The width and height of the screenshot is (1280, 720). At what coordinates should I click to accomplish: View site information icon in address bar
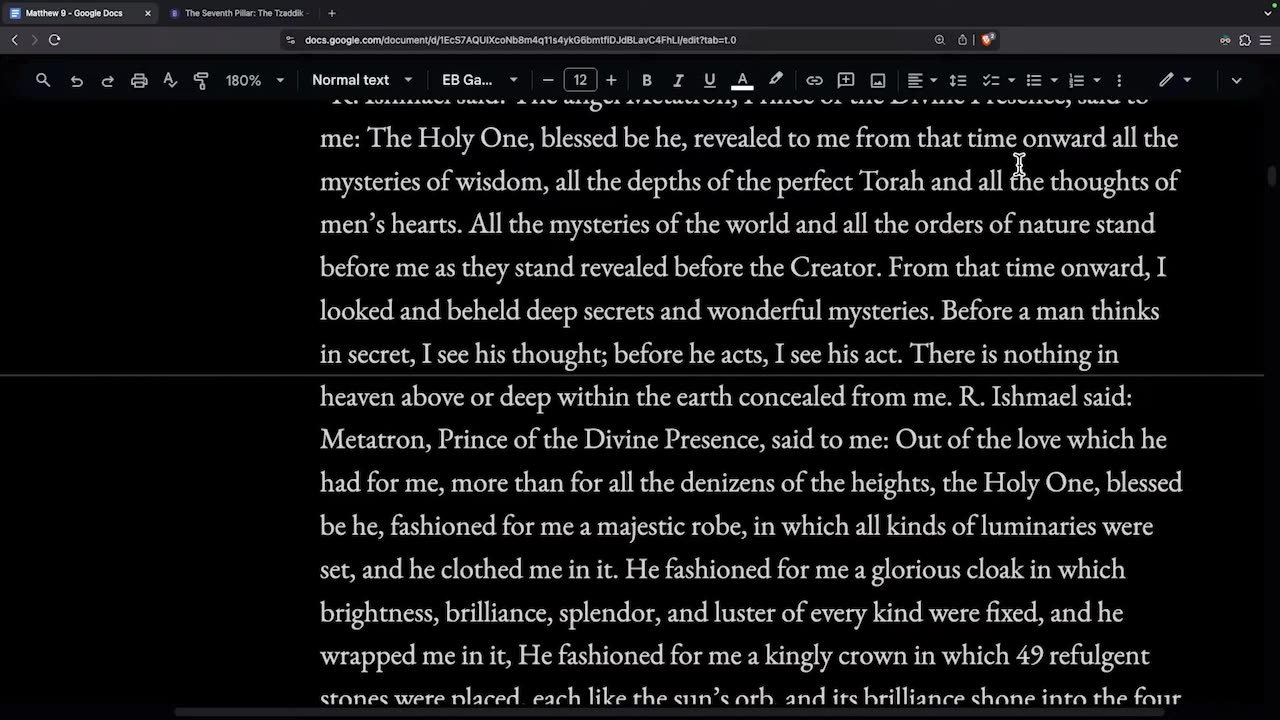290,40
